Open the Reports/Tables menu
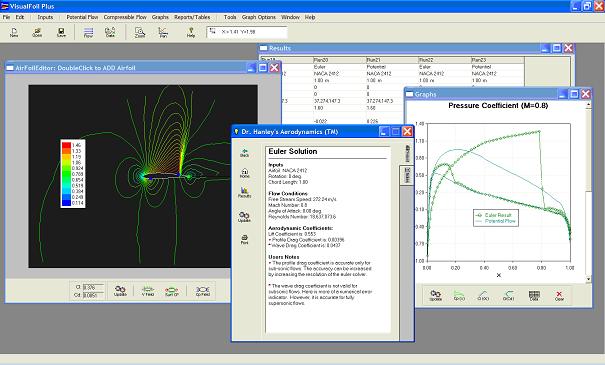Screen dimensions: 605x365 192,17
